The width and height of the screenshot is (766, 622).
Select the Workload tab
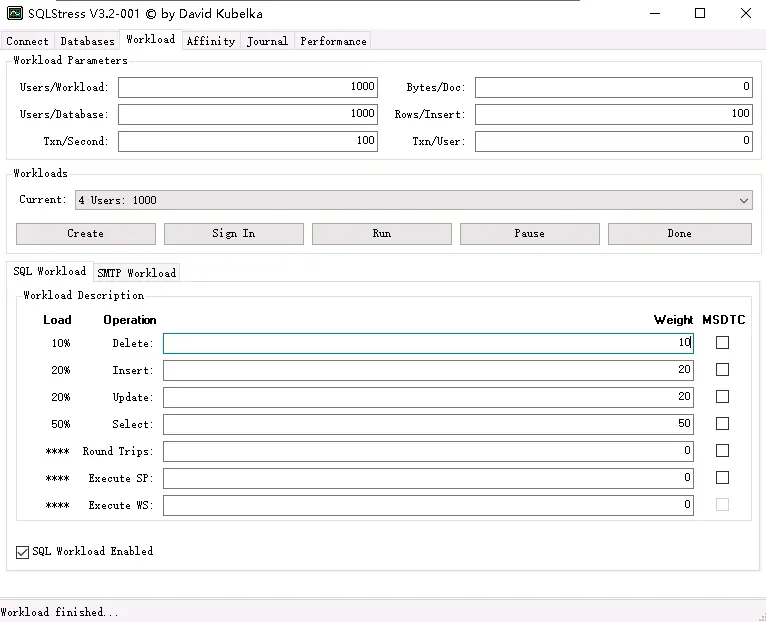[150, 40]
